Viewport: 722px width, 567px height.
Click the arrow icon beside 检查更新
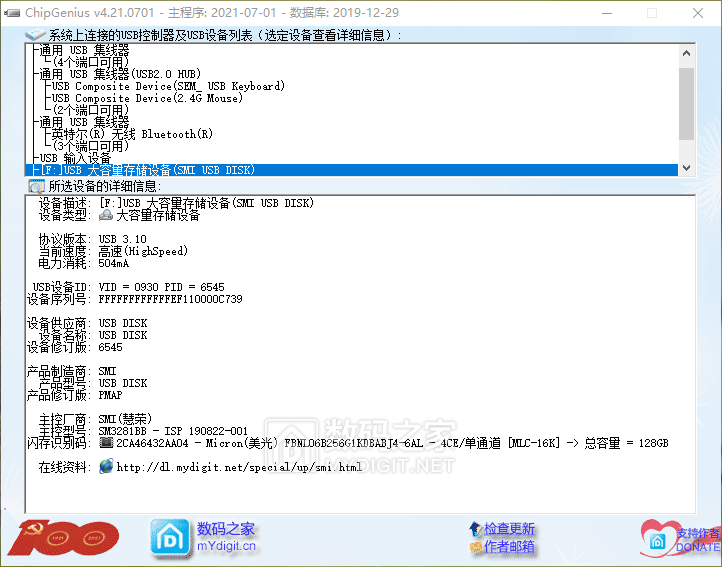coord(475,529)
